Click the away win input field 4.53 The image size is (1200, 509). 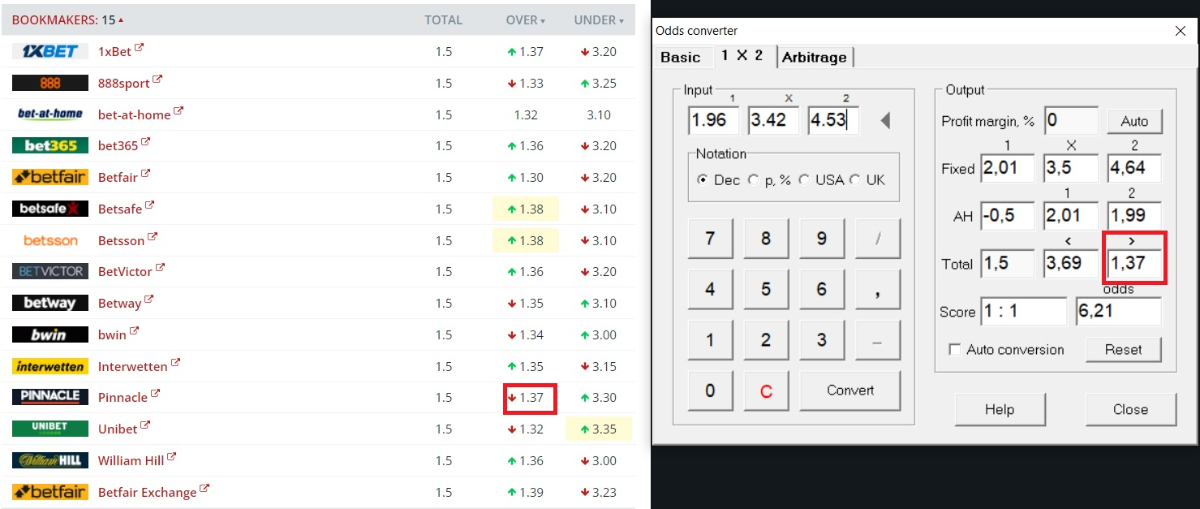click(x=834, y=121)
